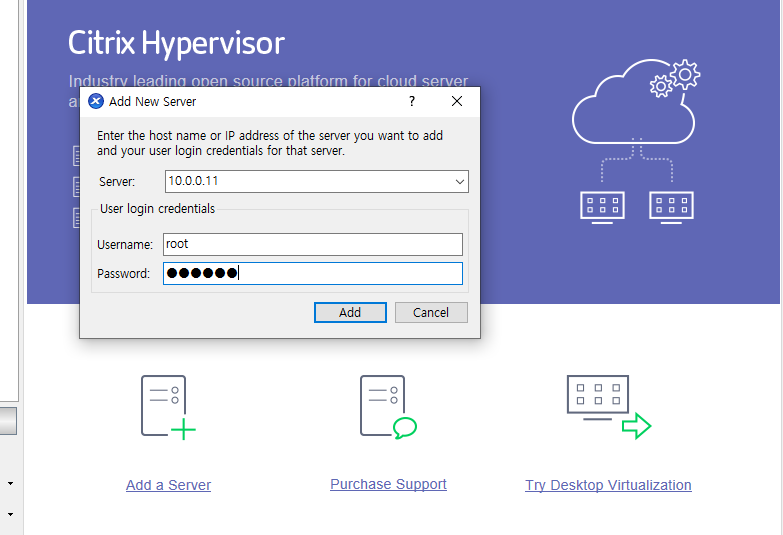Open the Server address dropdown arrow
The image size is (783, 535).
point(460,181)
